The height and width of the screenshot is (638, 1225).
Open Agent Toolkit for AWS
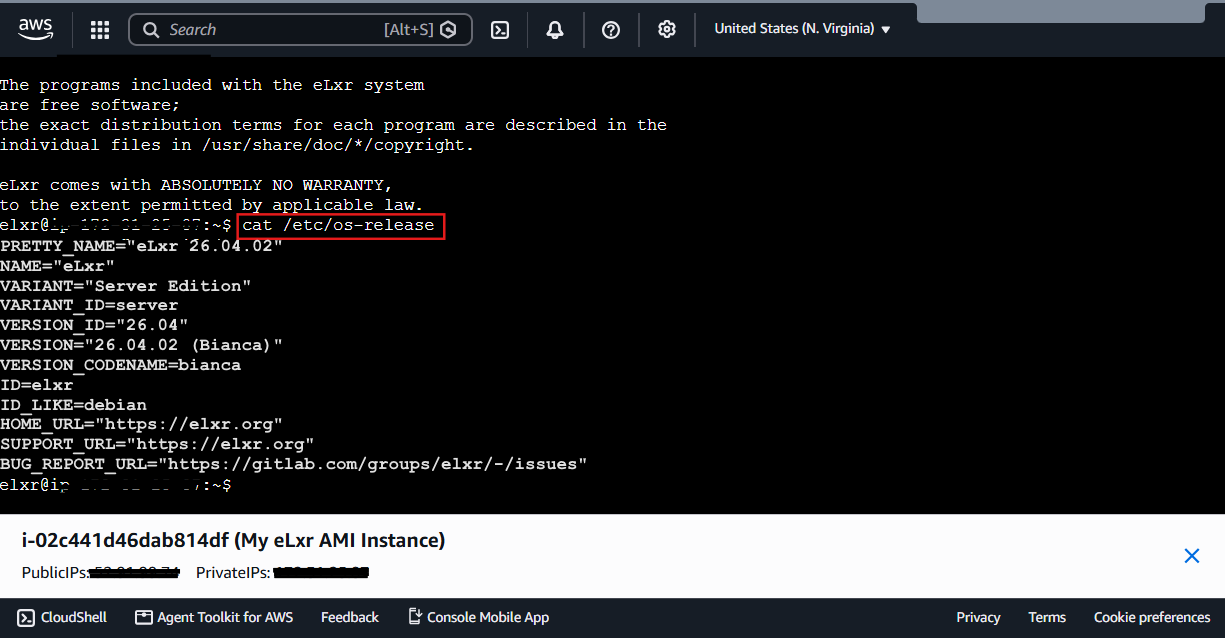coord(214,617)
